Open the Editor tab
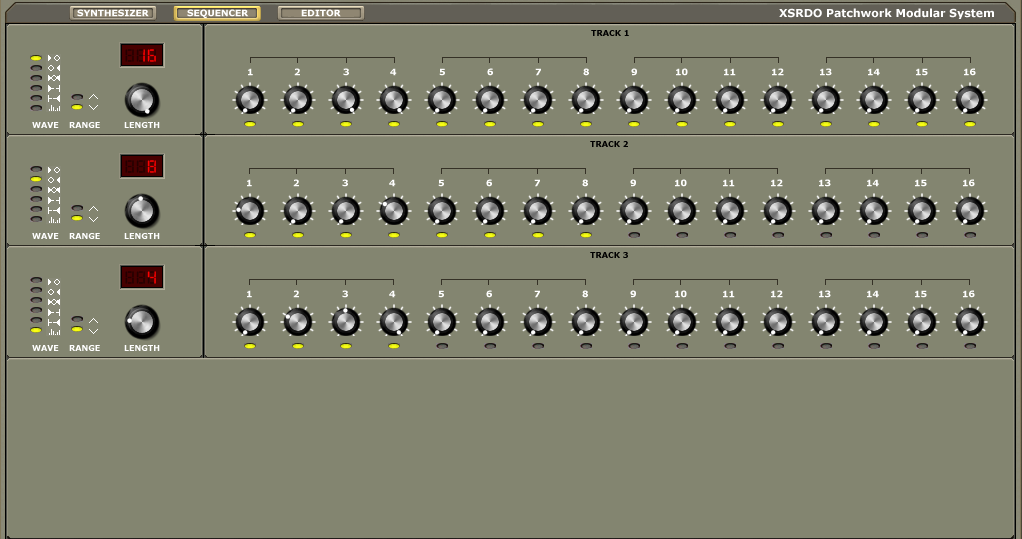The height and width of the screenshot is (539, 1022). pyautogui.click(x=321, y=13)
